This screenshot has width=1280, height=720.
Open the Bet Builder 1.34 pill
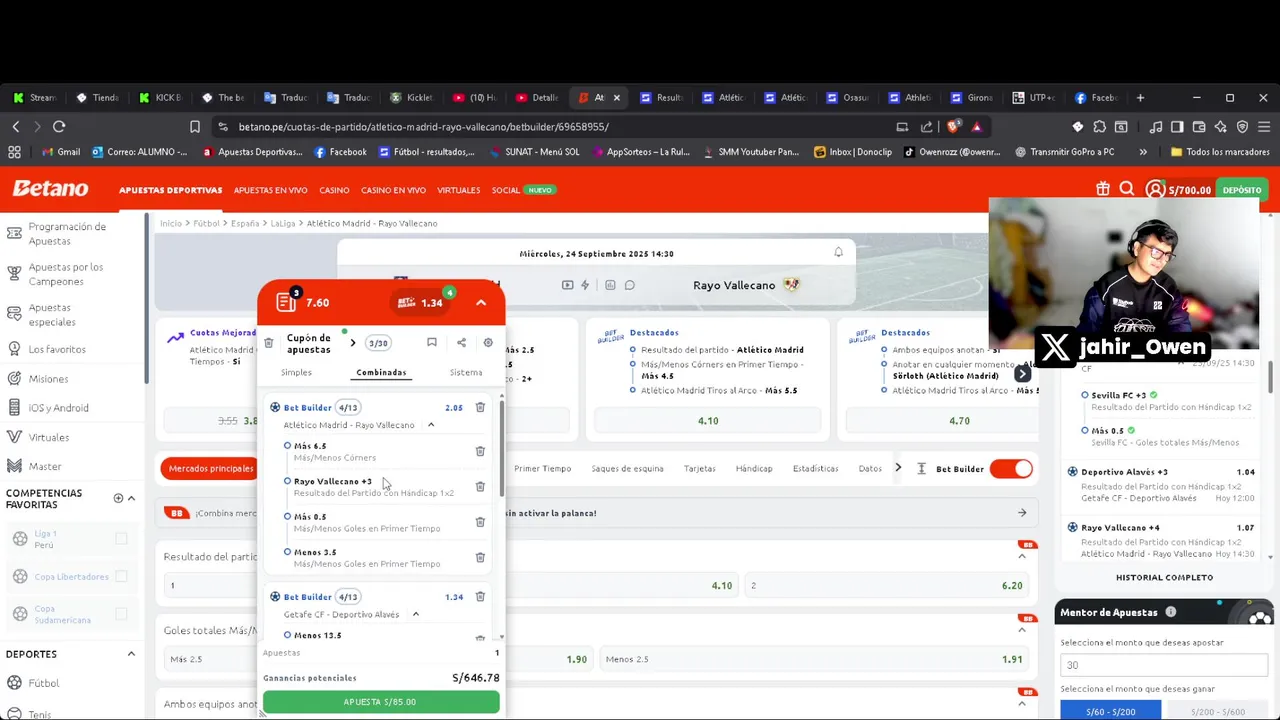(x=420, y=302)
